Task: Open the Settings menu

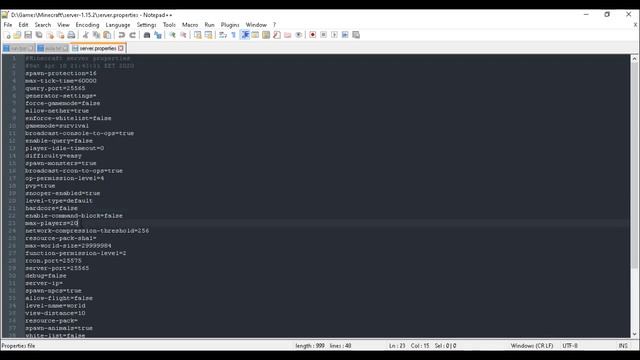Action: [146, 25]
